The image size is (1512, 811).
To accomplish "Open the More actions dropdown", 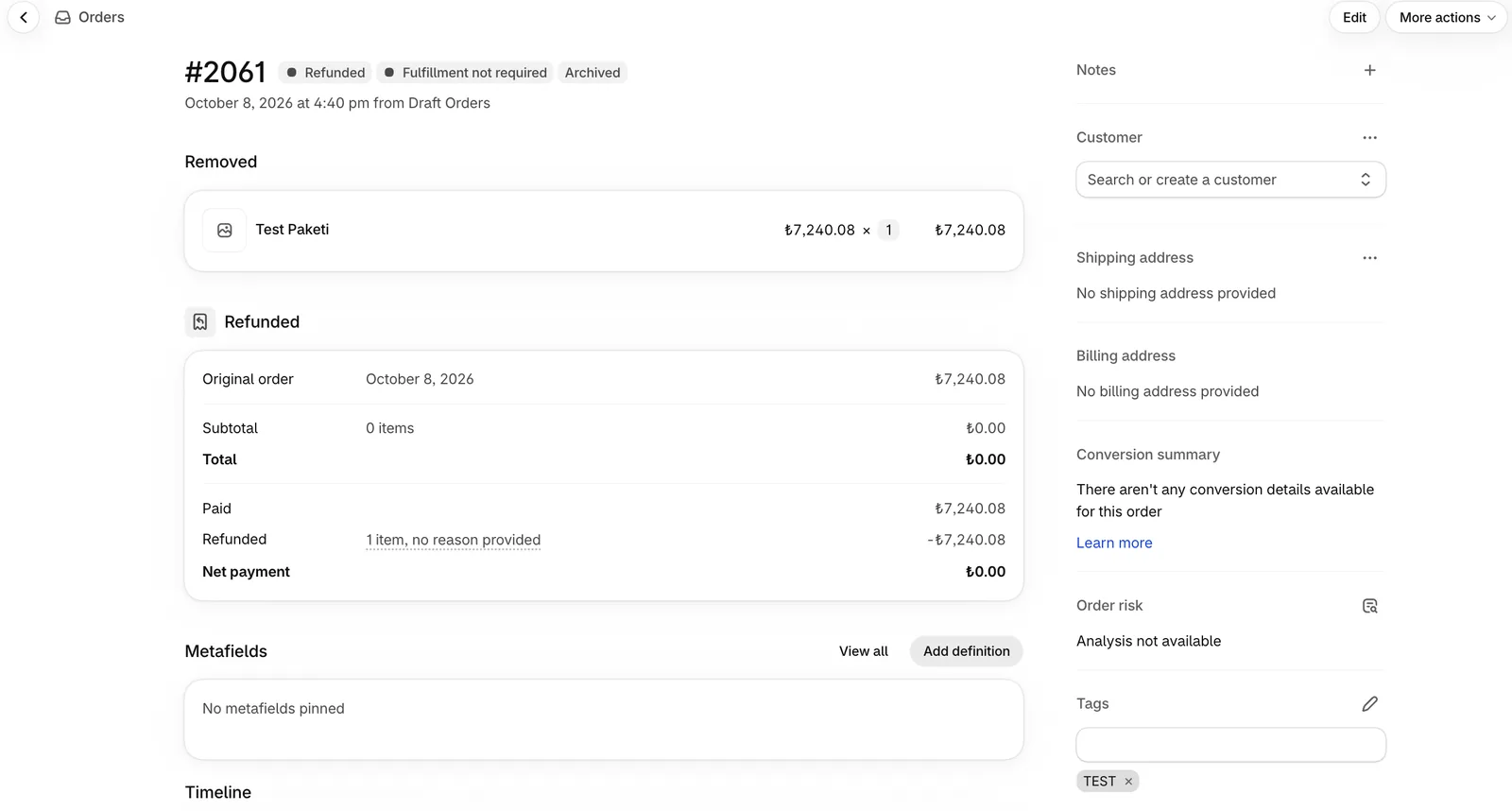I will coord(1446,17).
